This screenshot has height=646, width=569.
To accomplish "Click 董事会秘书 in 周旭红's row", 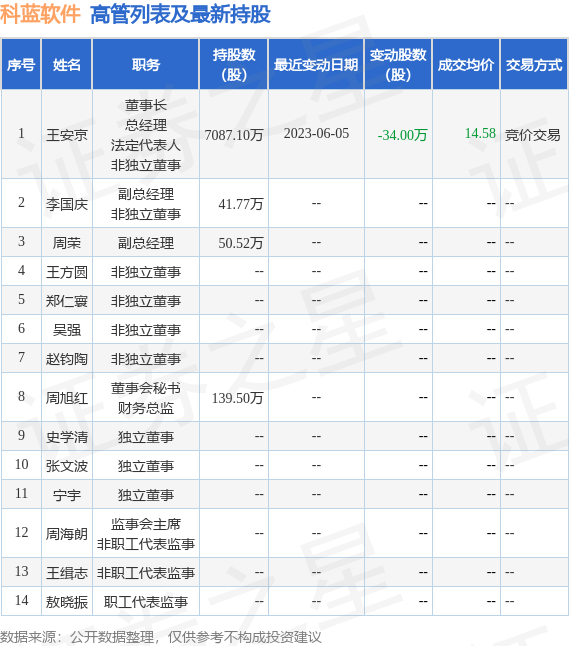I will point(146,388).
